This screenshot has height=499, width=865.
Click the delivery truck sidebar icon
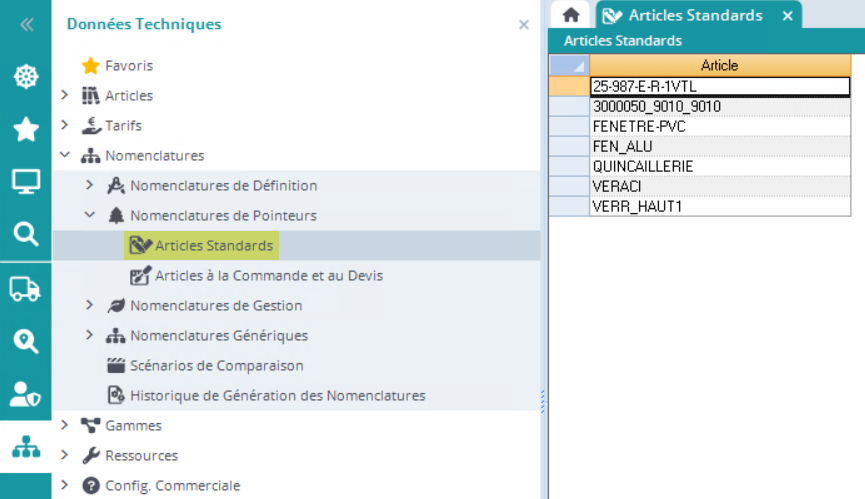point(25,289)
